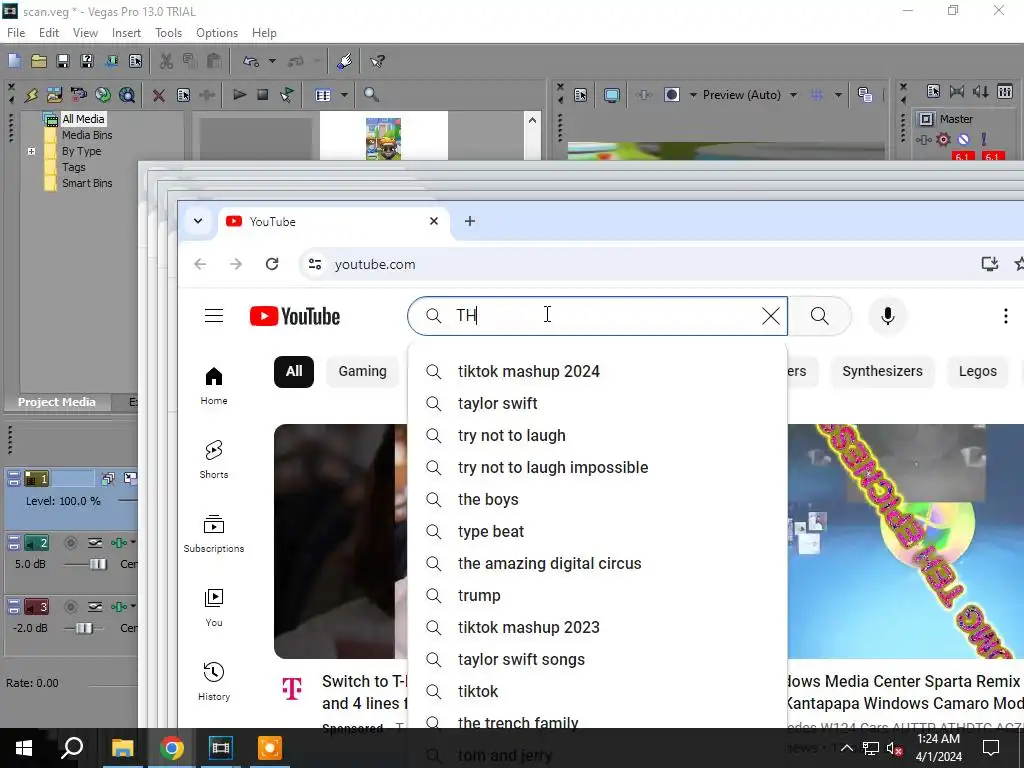Image resolution: width=1024 pixels, height=768 pixels.
Task: Toggle preview on external monitor icon
Action: click(x=611, y=95)
